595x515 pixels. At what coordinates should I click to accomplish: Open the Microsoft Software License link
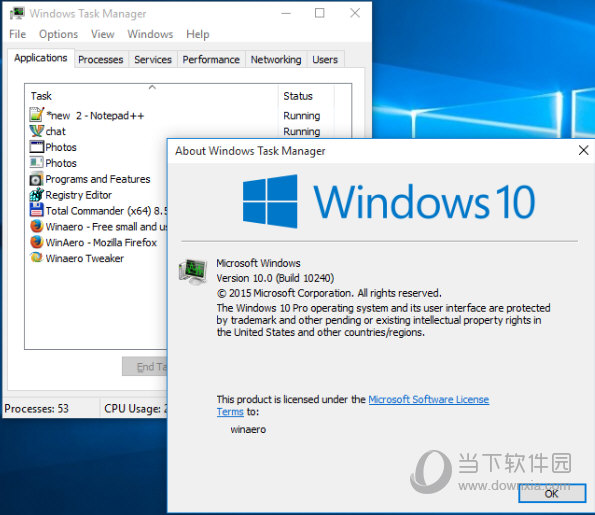(429, 399)
